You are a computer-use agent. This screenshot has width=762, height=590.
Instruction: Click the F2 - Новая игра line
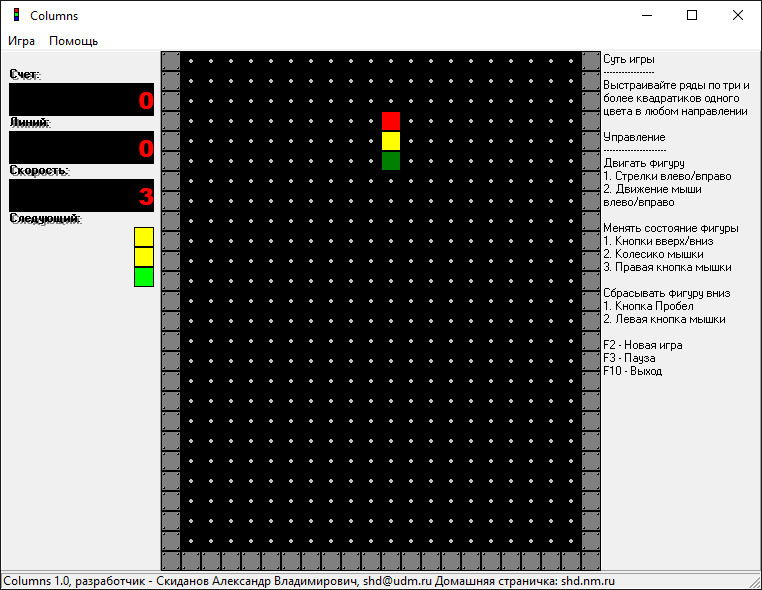pyautogui.click(x=642, y=345)
